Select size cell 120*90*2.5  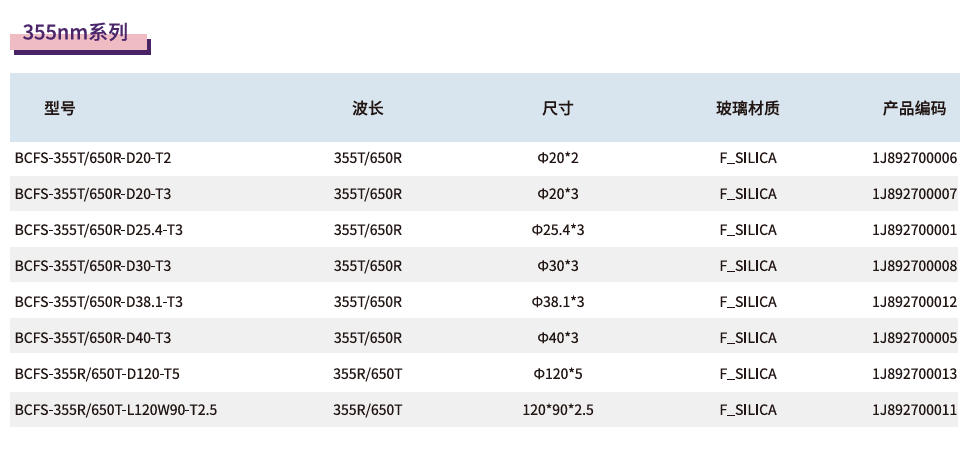(x=557, y=410)
